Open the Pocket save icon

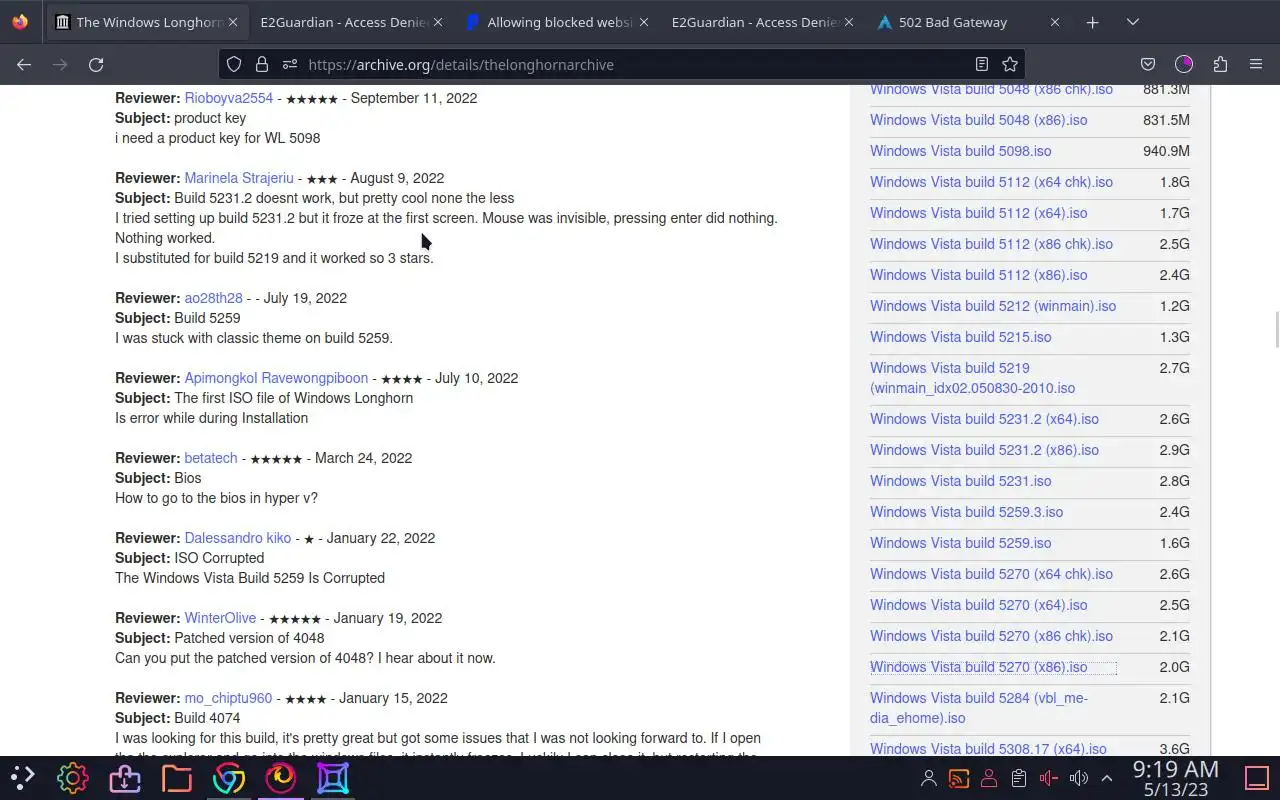tap(1148, 64)
